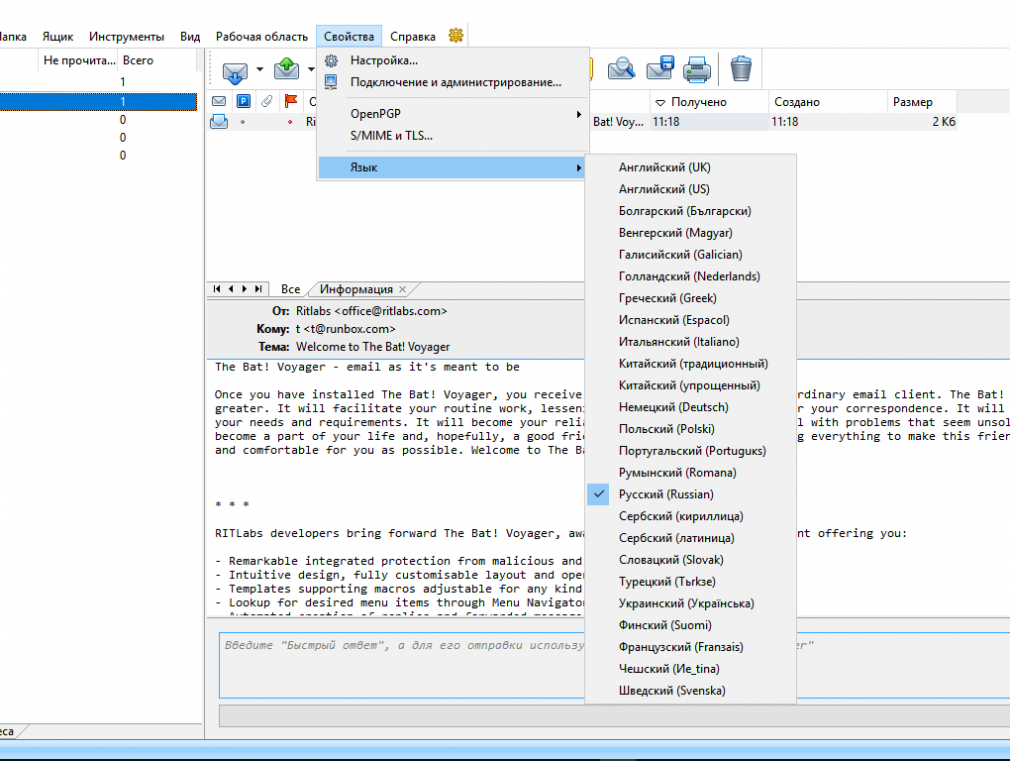Select the highlighted folder row

pos(98,102)
